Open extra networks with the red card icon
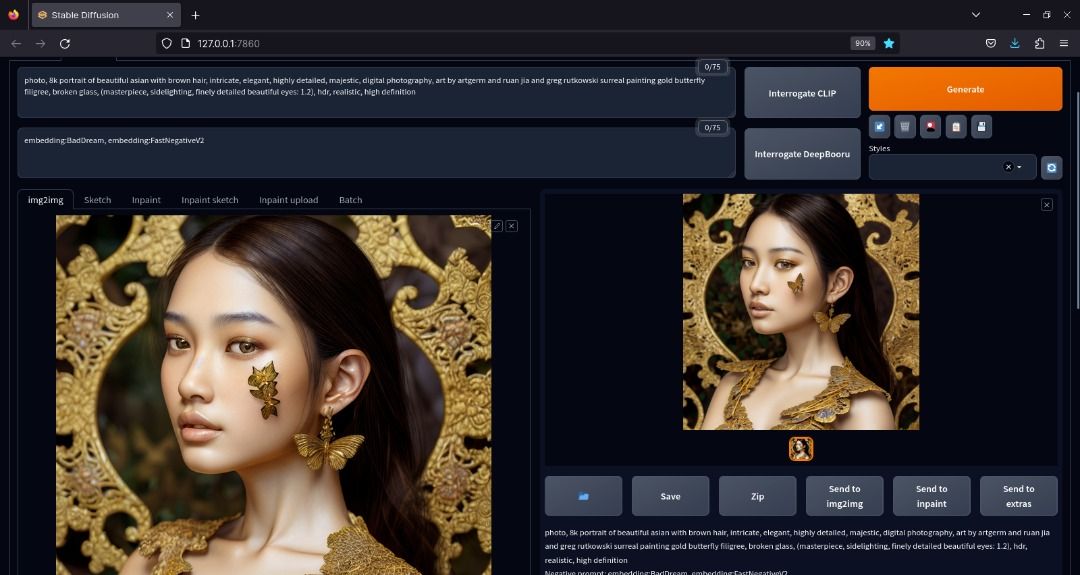1080x575 pixels. pos(931,126)
